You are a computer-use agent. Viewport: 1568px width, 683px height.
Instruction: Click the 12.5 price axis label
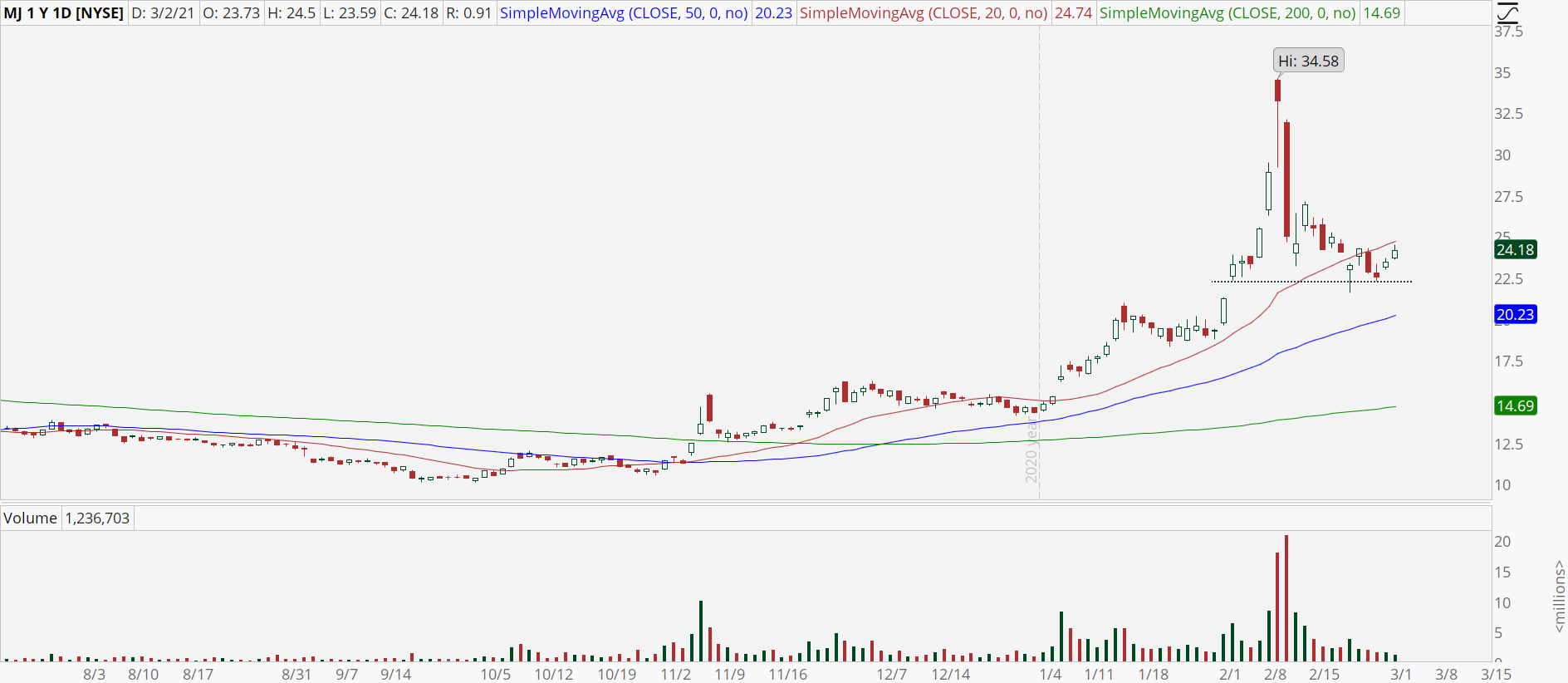(1508, 445)
